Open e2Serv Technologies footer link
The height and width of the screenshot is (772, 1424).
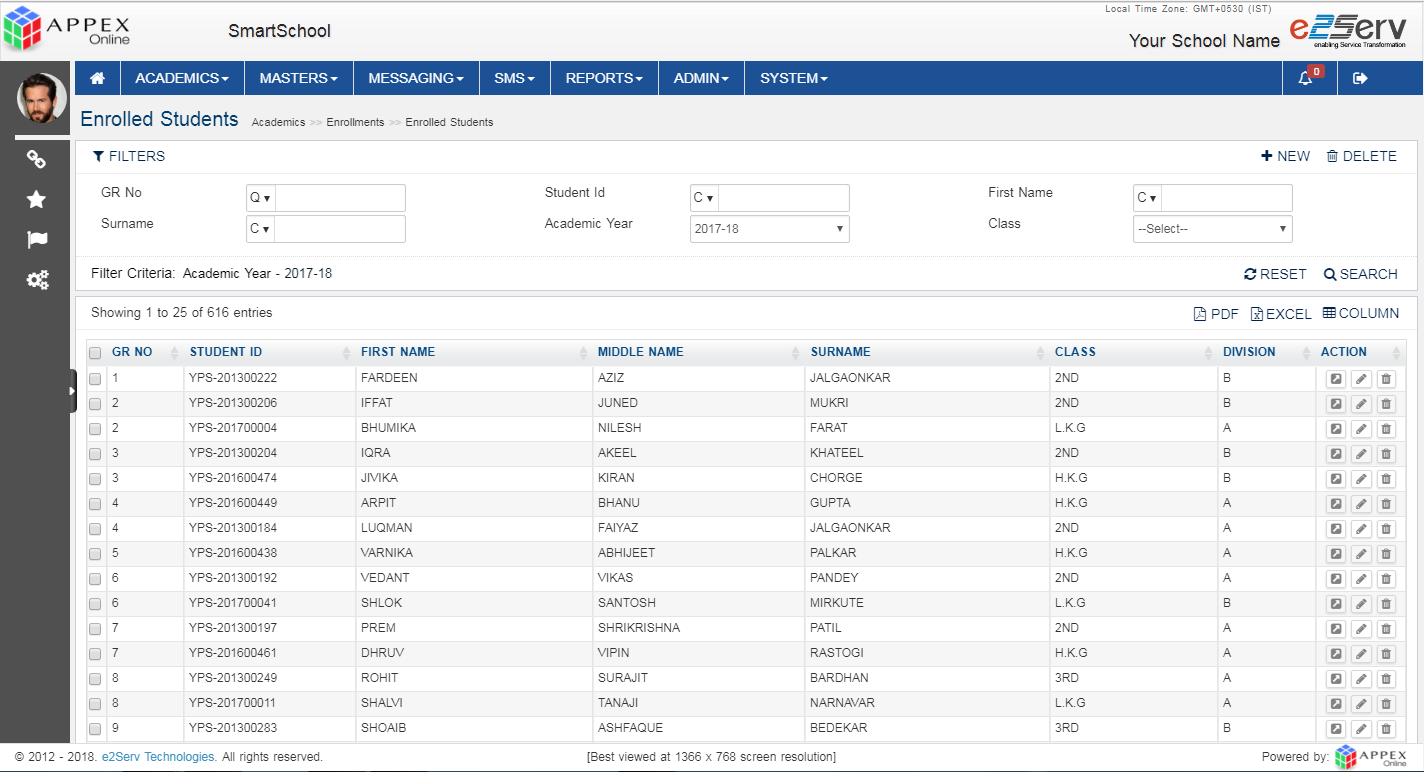(x=159, y=757)
